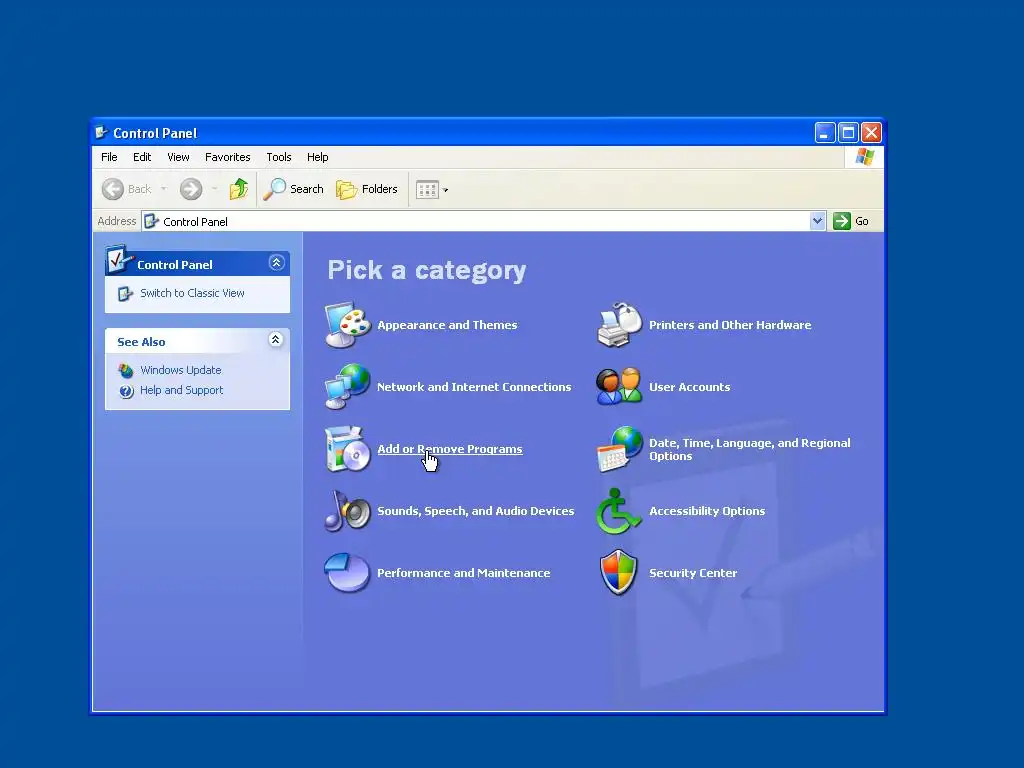
Task: Open the Date, Time, Language calendar icon
Action: pos(620,449)
